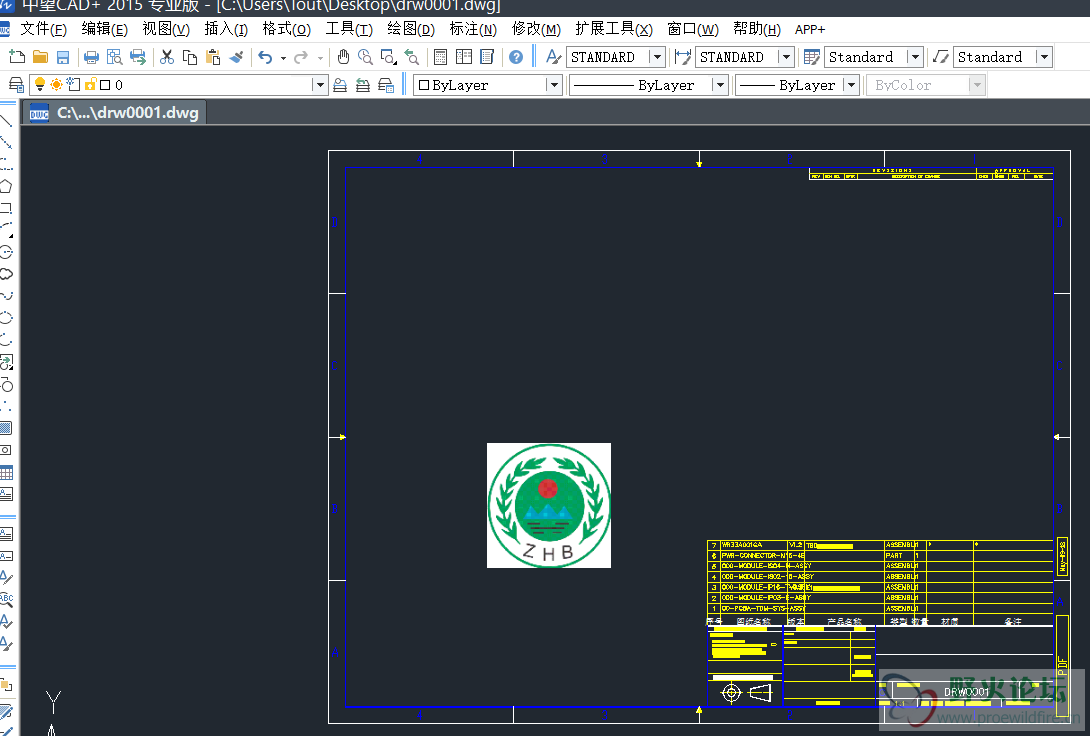
Task: Open the layer list dropdown
Action: coord(320,85)
